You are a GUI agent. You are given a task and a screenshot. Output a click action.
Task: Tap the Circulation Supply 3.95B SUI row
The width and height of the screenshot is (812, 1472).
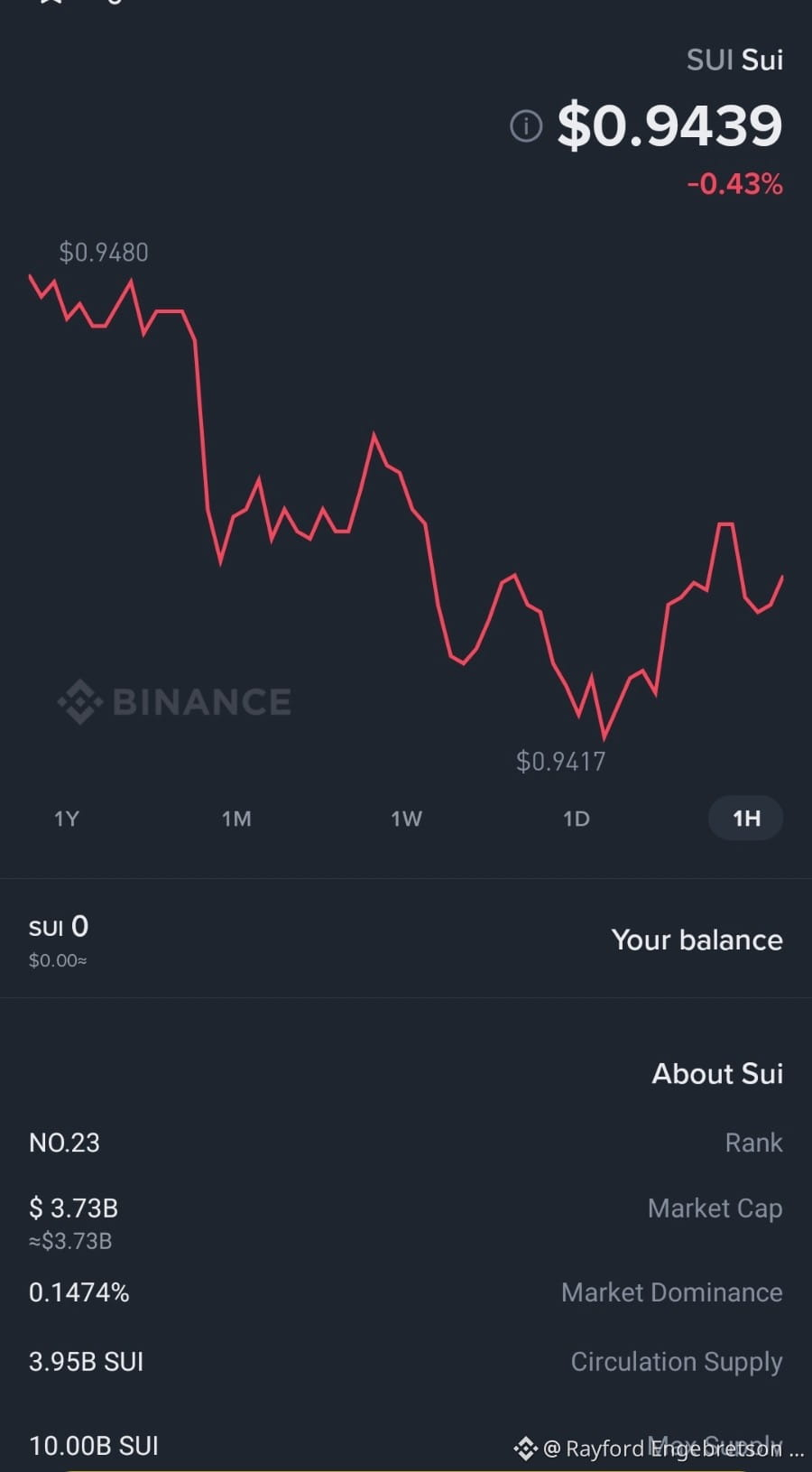pyautogui.click(x=406, y=1361)
